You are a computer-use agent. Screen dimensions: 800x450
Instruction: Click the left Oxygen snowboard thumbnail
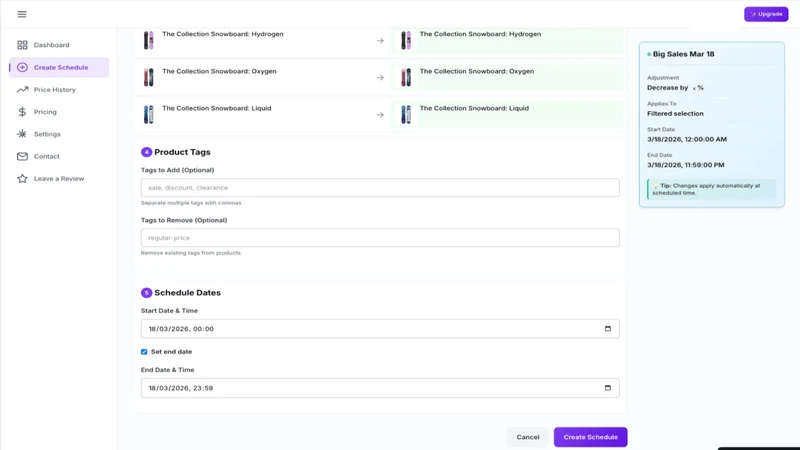[x=148, y=78]
